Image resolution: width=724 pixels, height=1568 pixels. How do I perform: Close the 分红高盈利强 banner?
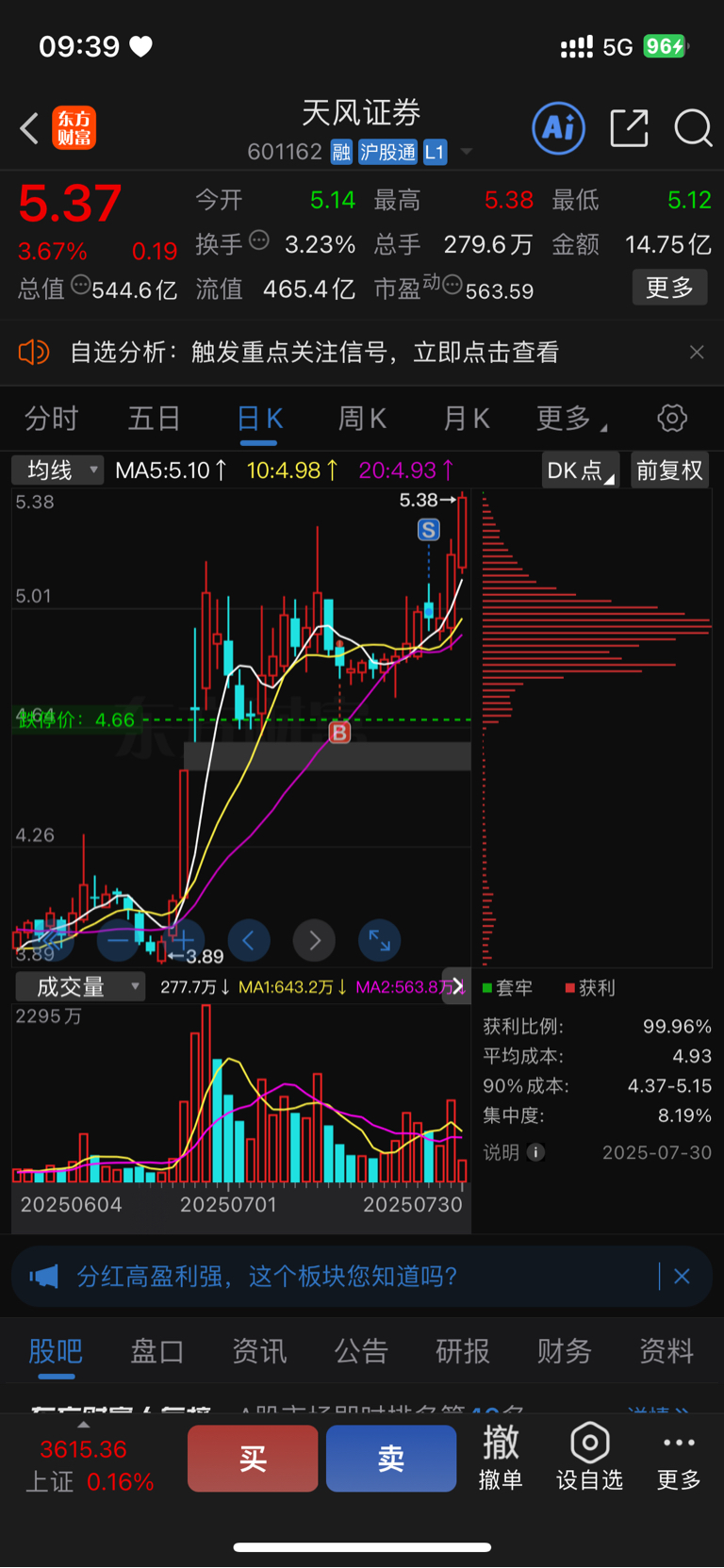click(x=682, y=1277)
